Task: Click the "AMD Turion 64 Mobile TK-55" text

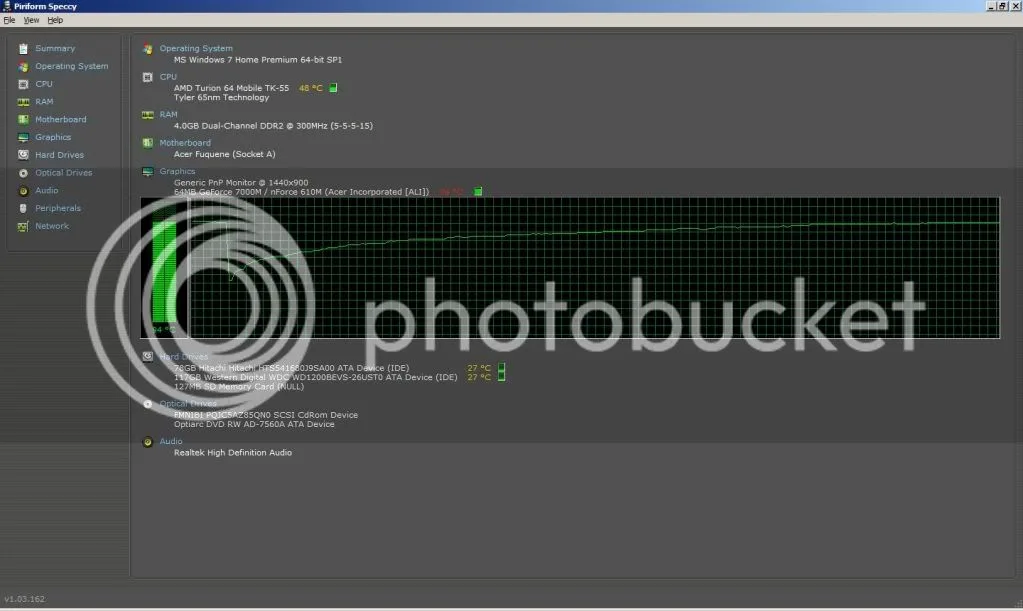Action: click(231, 88)
